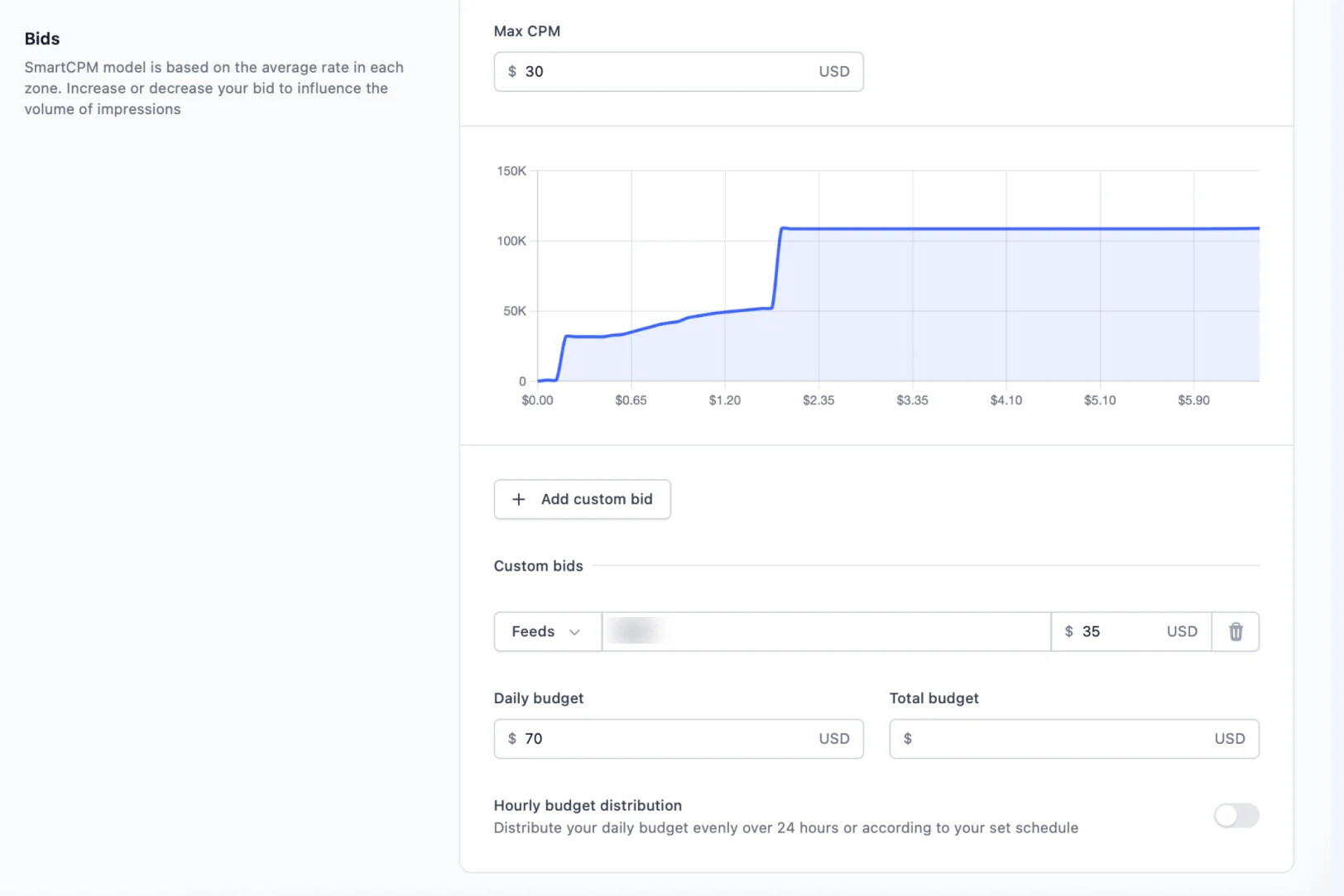Click the Hourly budget distribution label

588,805
